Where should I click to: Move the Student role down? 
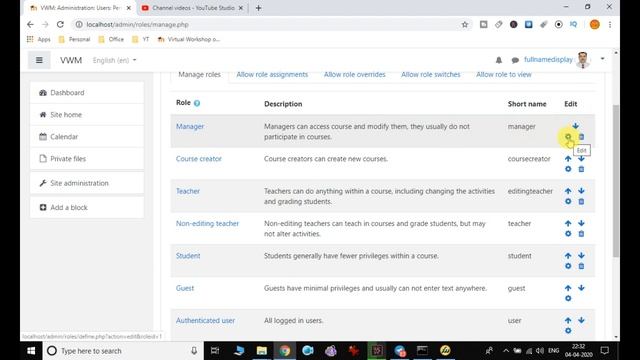coord(581,256)
